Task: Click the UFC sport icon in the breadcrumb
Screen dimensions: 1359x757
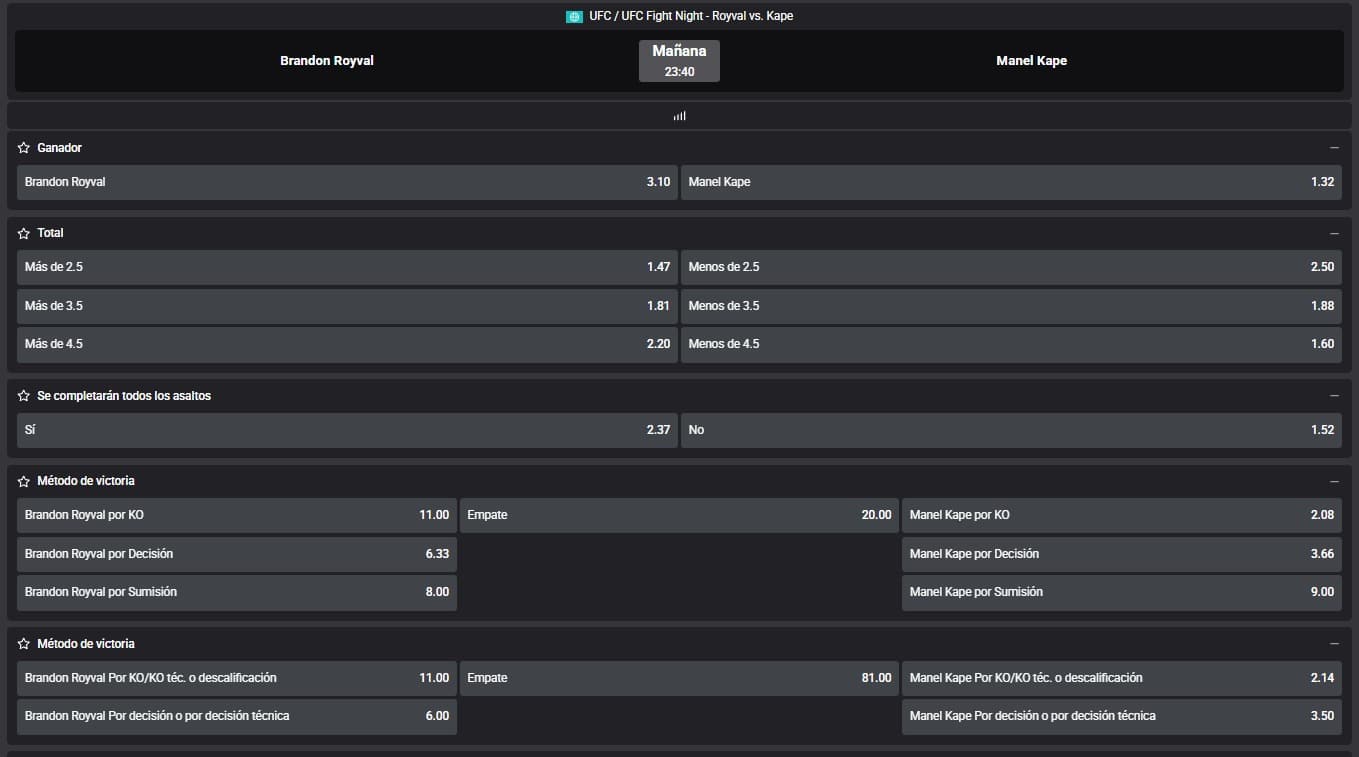Action: pyautogui.click(x=574, y=17)
